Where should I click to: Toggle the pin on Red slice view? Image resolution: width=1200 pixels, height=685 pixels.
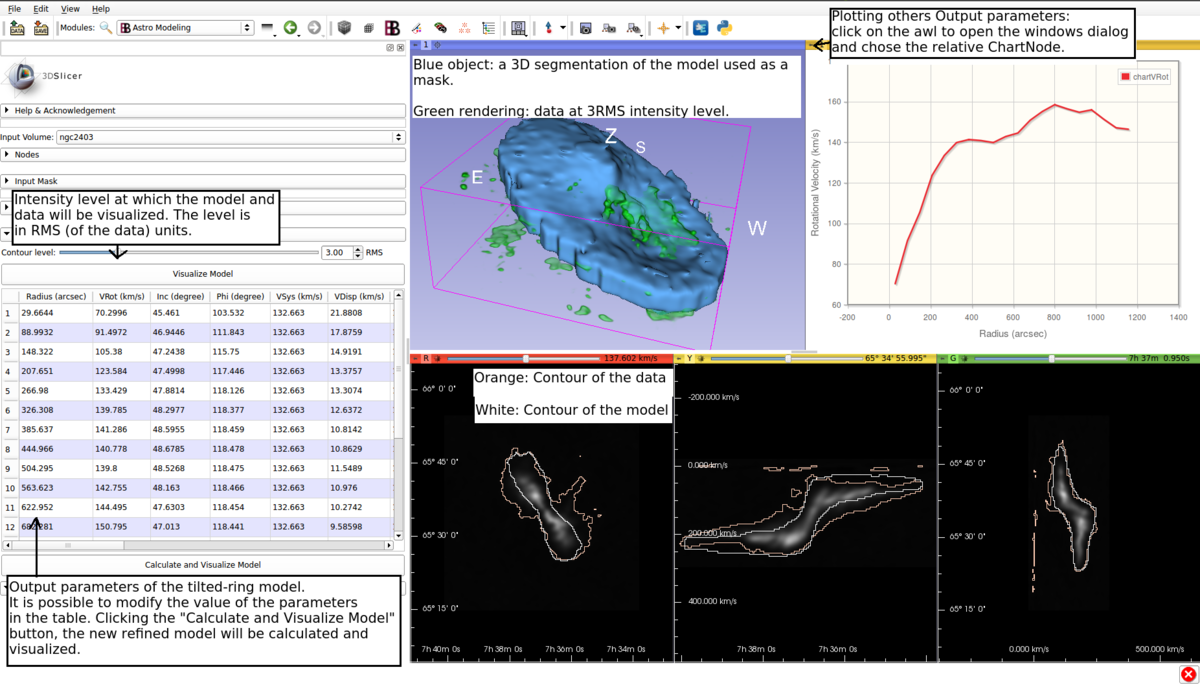click(x=416, y=358)
